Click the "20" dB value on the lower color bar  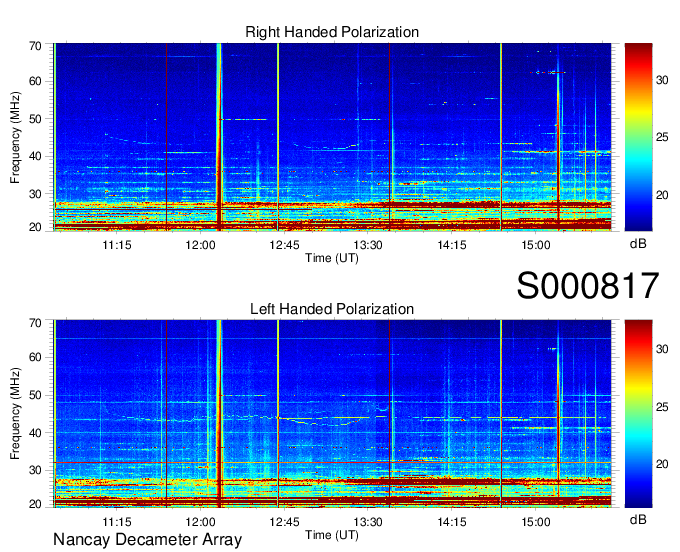pyautogui.click(x=662, y=464)
